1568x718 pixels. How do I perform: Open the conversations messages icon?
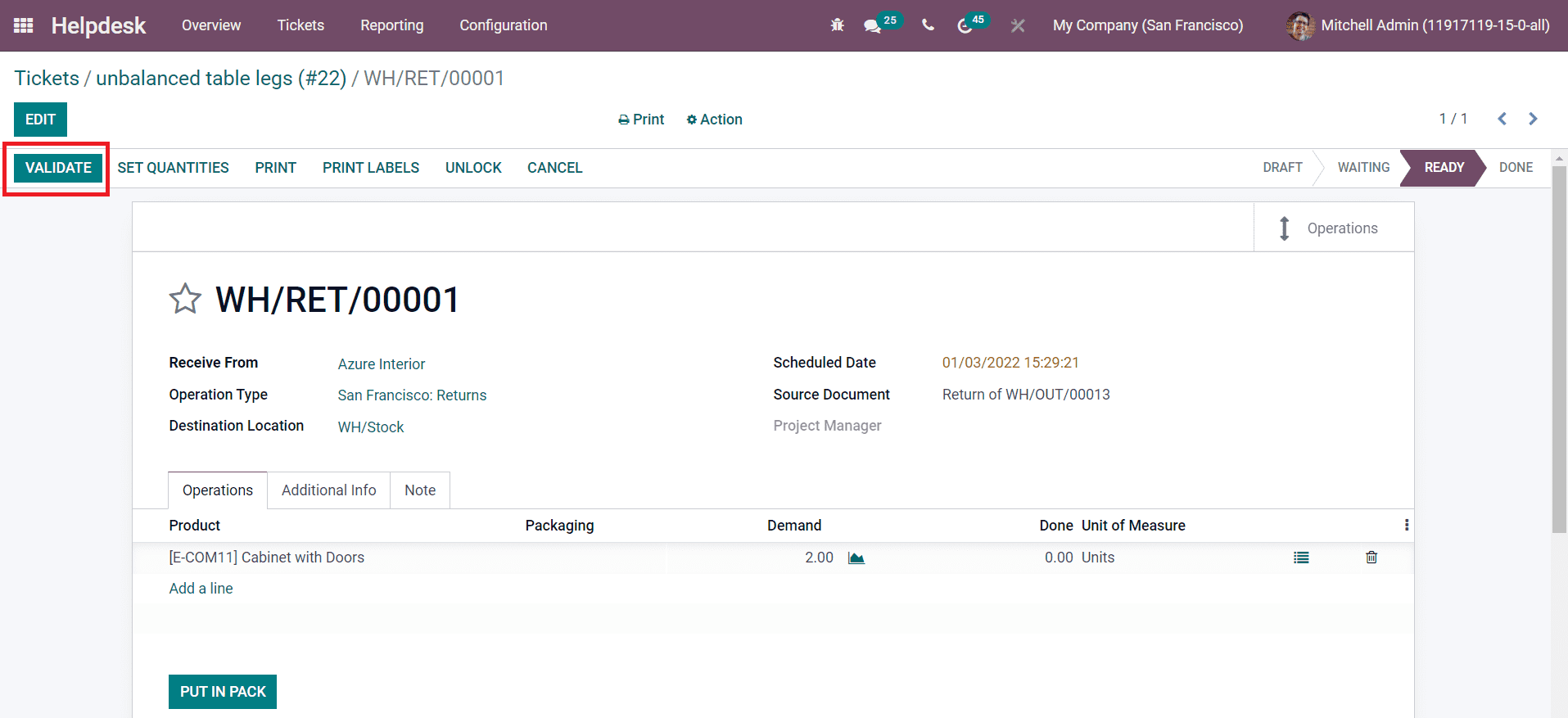coord(872,26)
